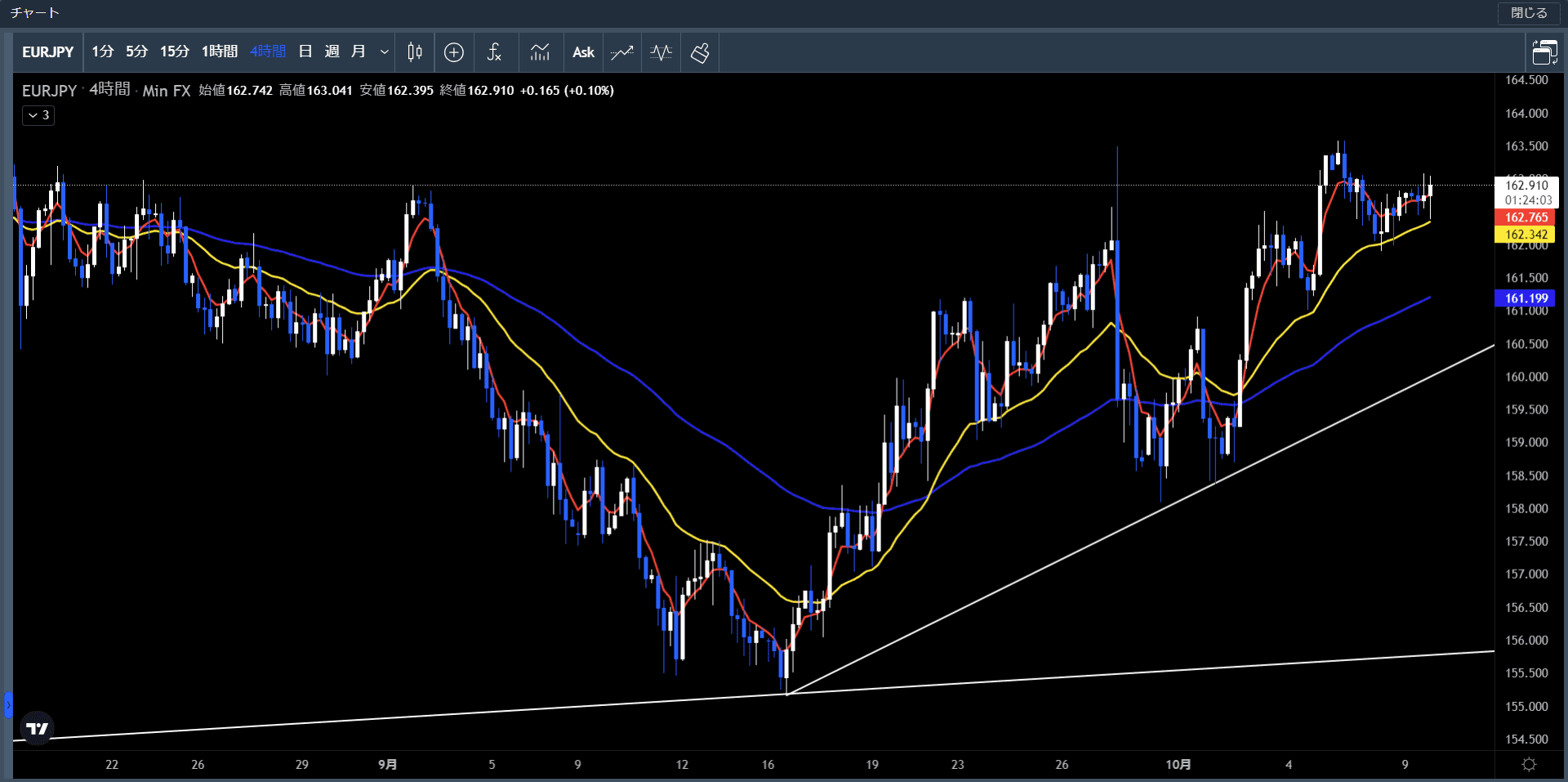Click the compare/add symbol plus icon
1568x782 pixels.
coord(454,52)
